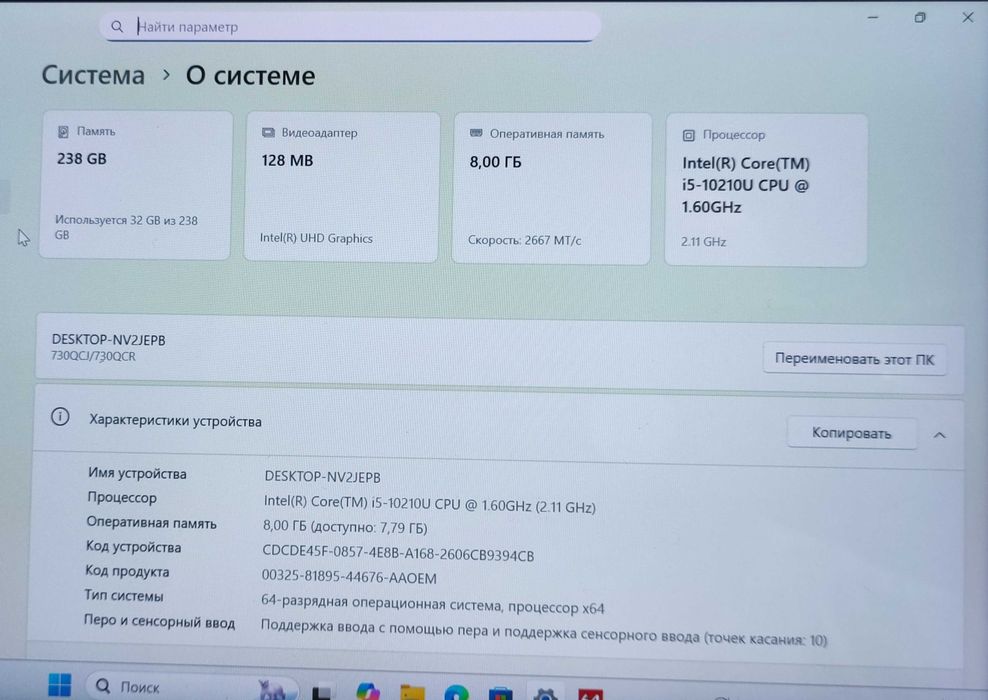This screenshot has width=988, height=700.
Task: Click the CPU chip icon on 'Процессор' card
Action: pos(689,135)
